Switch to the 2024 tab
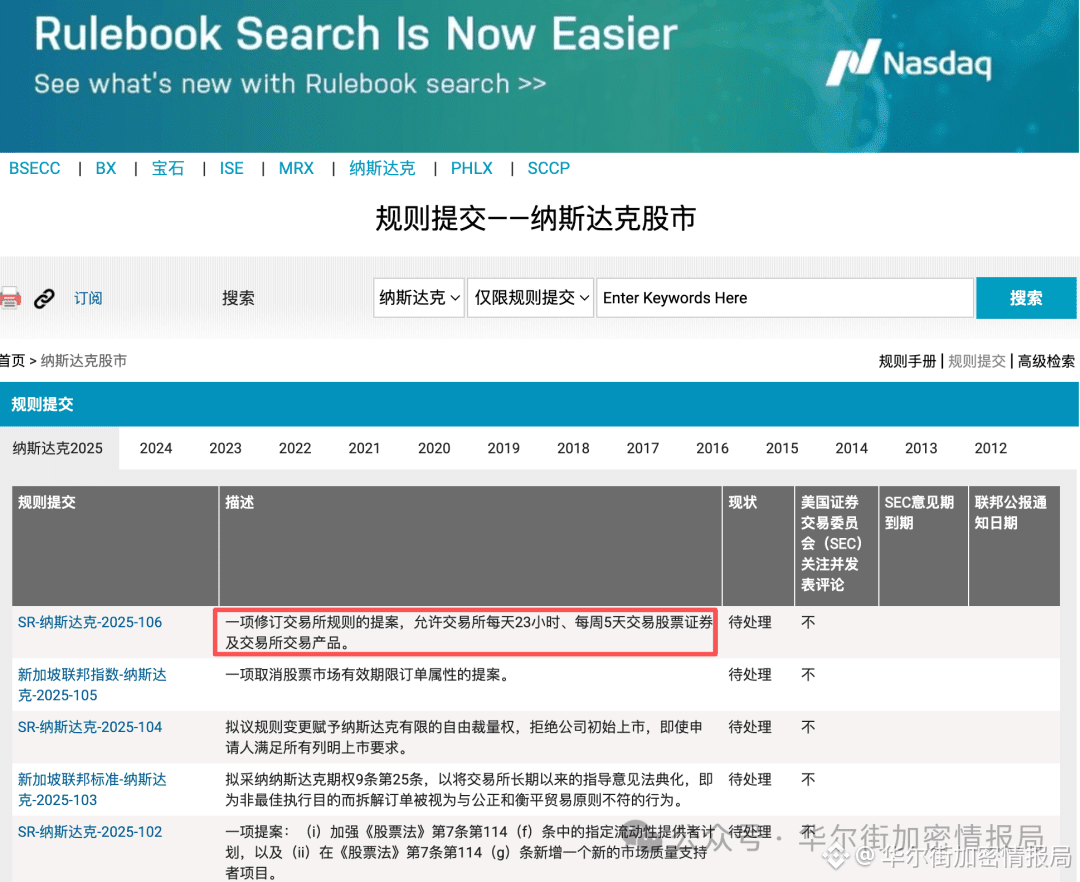 coord(156,448)
